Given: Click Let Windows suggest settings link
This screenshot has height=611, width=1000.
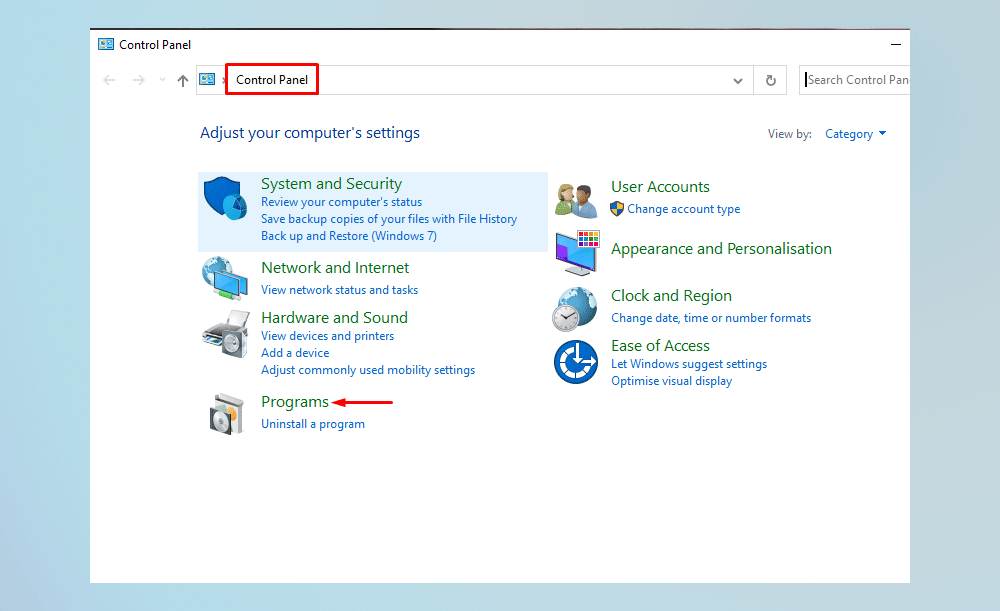Looking at the screenshot, I should (x=689, y=364).
